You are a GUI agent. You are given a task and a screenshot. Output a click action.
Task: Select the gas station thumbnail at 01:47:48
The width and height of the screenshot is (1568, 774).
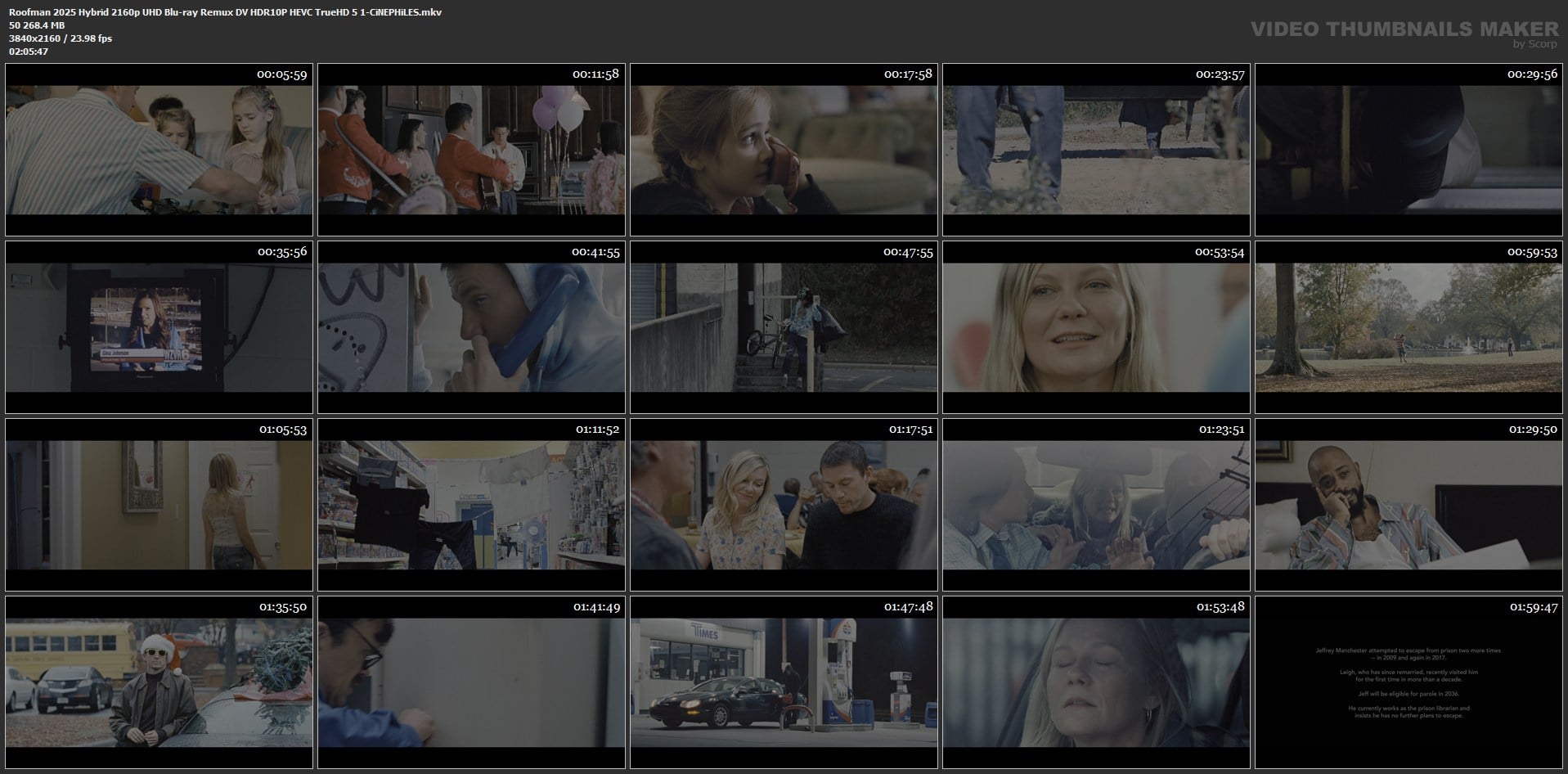784,682
